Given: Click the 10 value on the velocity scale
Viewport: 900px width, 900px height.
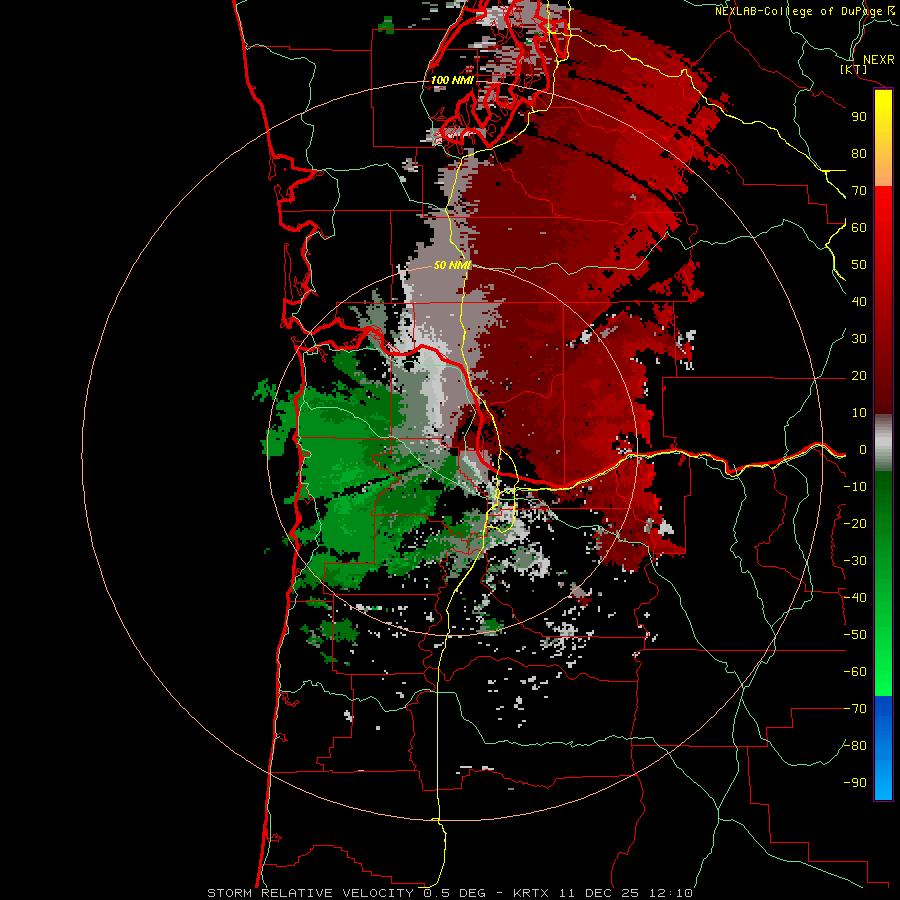Looking at the screenshot, I should [859, 413].
